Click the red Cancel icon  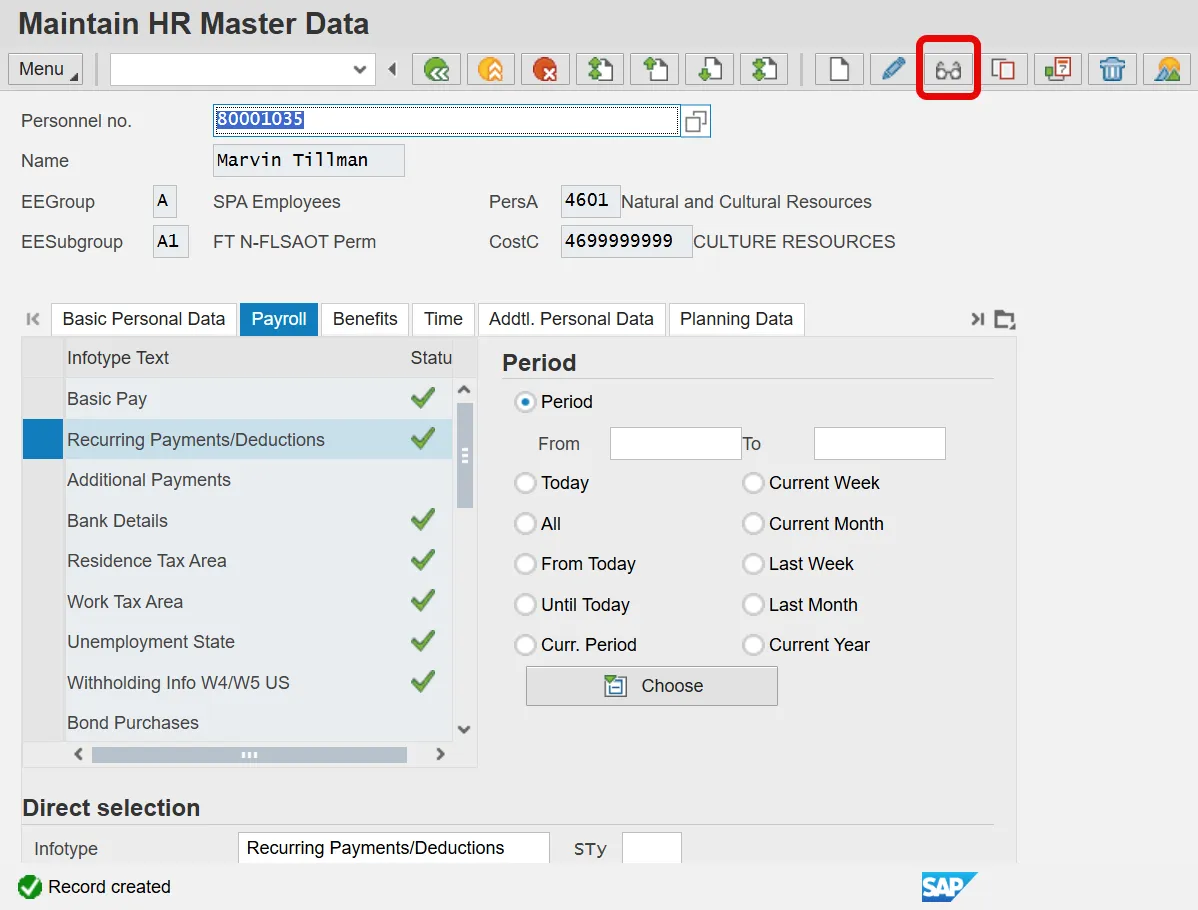(545, 69)
